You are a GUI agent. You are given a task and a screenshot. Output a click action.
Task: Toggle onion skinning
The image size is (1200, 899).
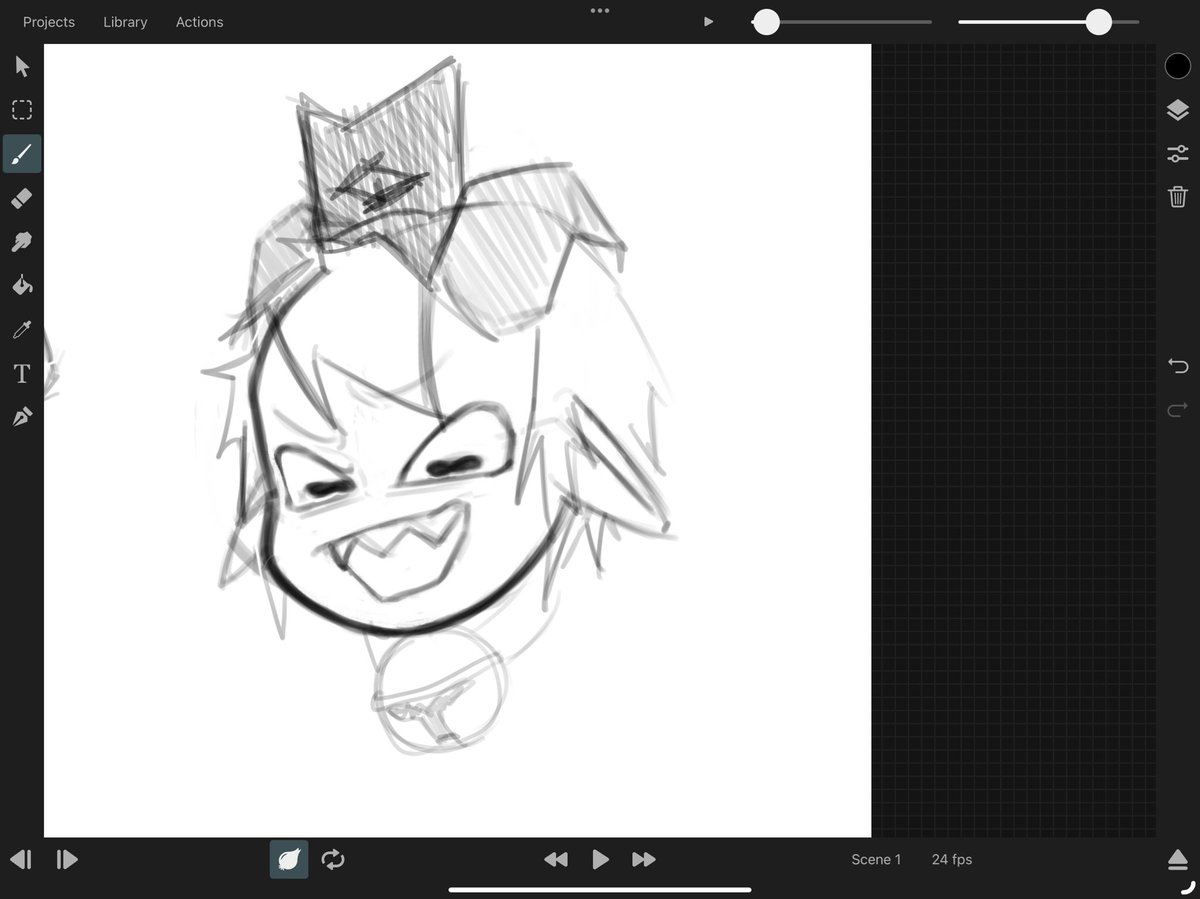(x=289, y=859)
